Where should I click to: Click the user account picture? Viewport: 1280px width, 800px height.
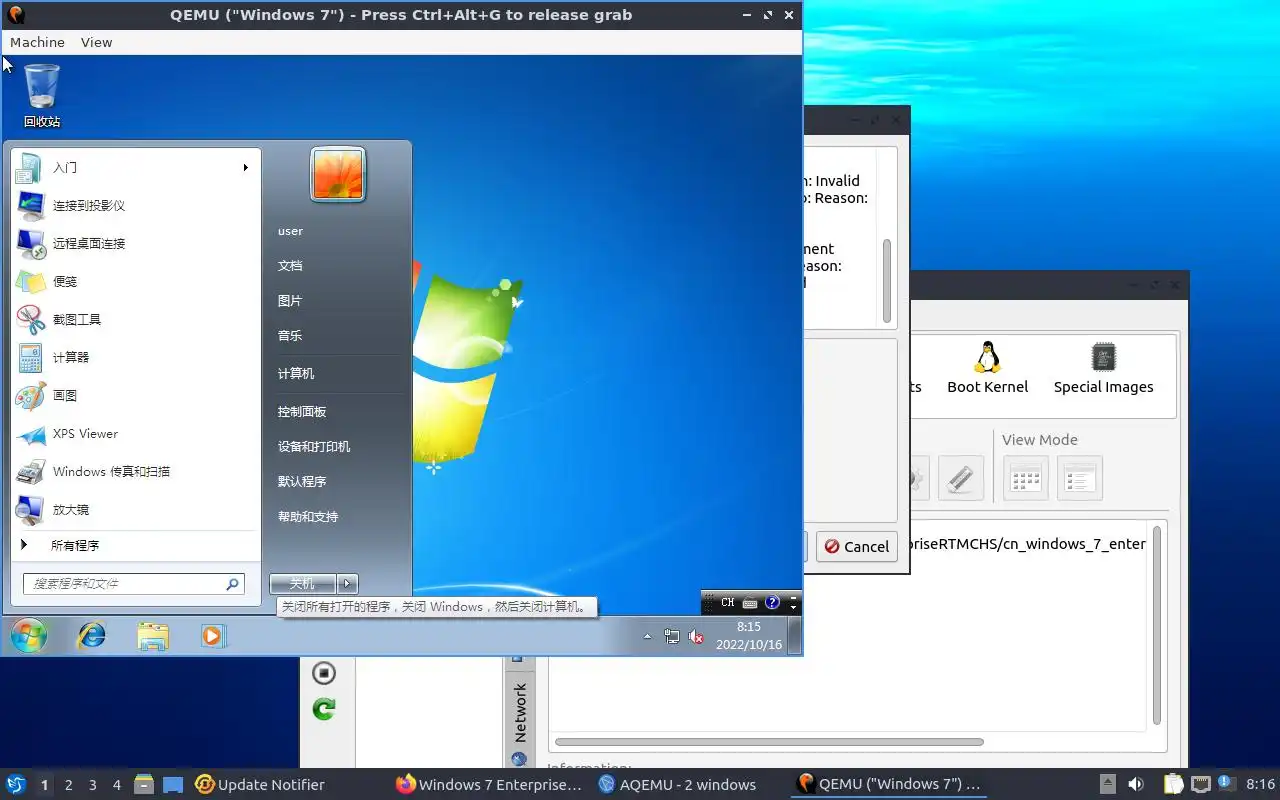point(338,175)
